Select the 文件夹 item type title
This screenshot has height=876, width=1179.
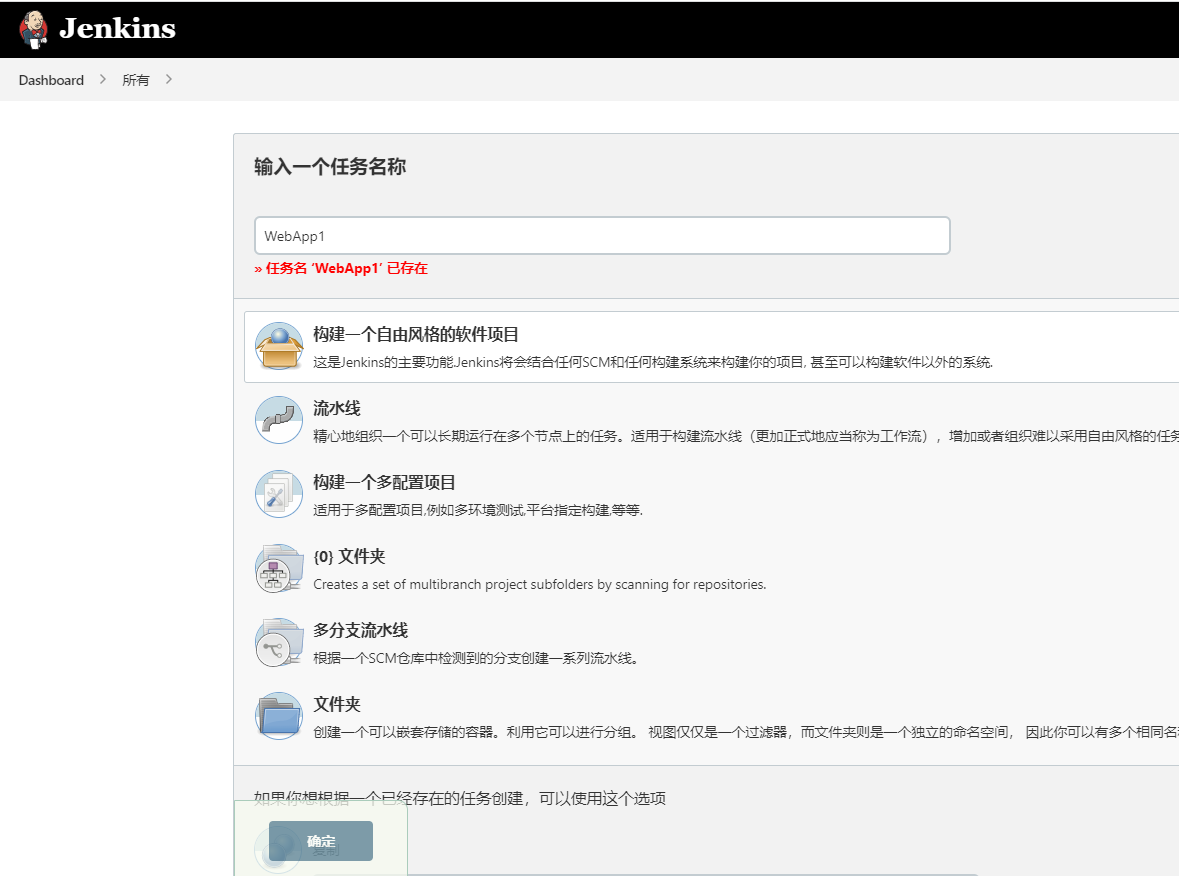point(337,704)
